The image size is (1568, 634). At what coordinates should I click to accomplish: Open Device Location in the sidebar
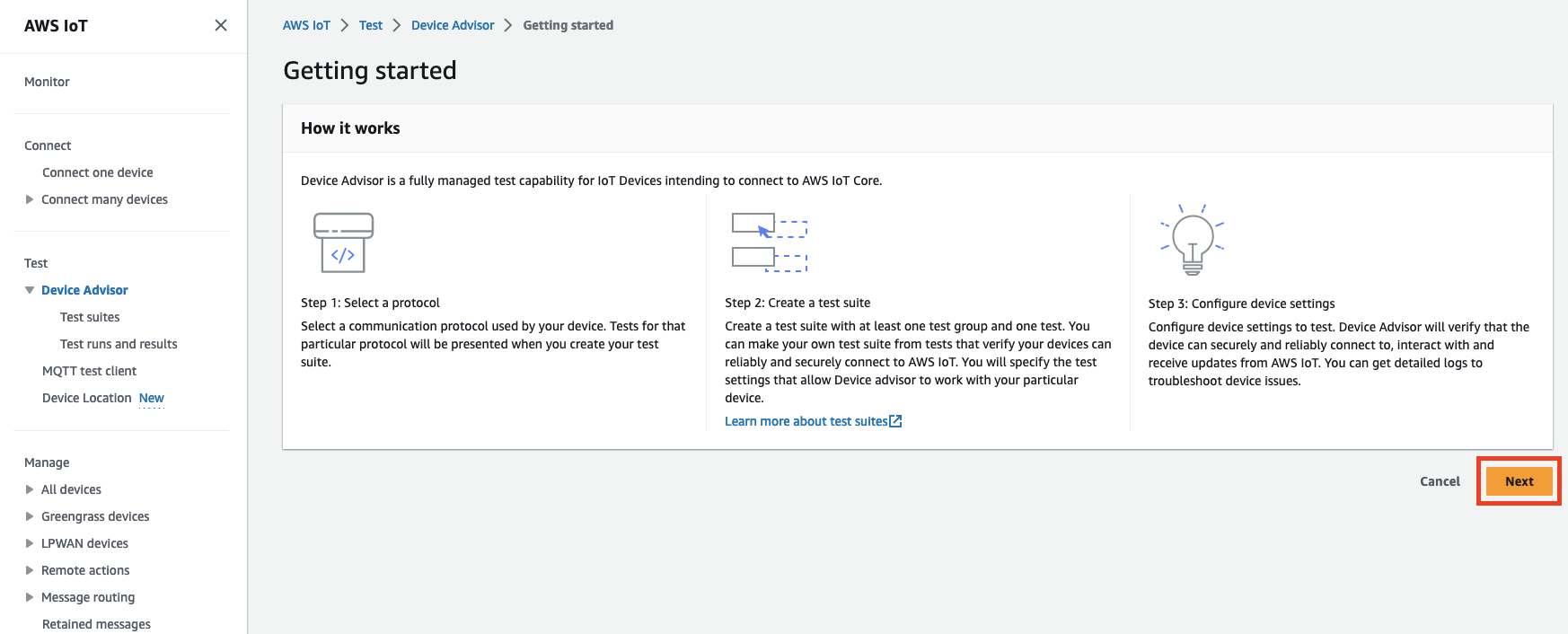point(87,398)
